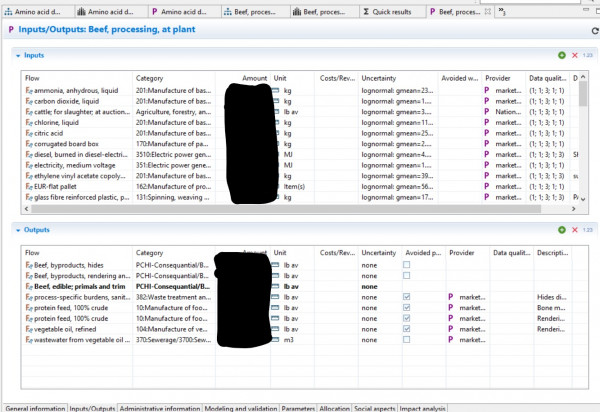Sort inputs by Category column header
The height and width of the screenshot is (412, 600).
click(174, 78)
